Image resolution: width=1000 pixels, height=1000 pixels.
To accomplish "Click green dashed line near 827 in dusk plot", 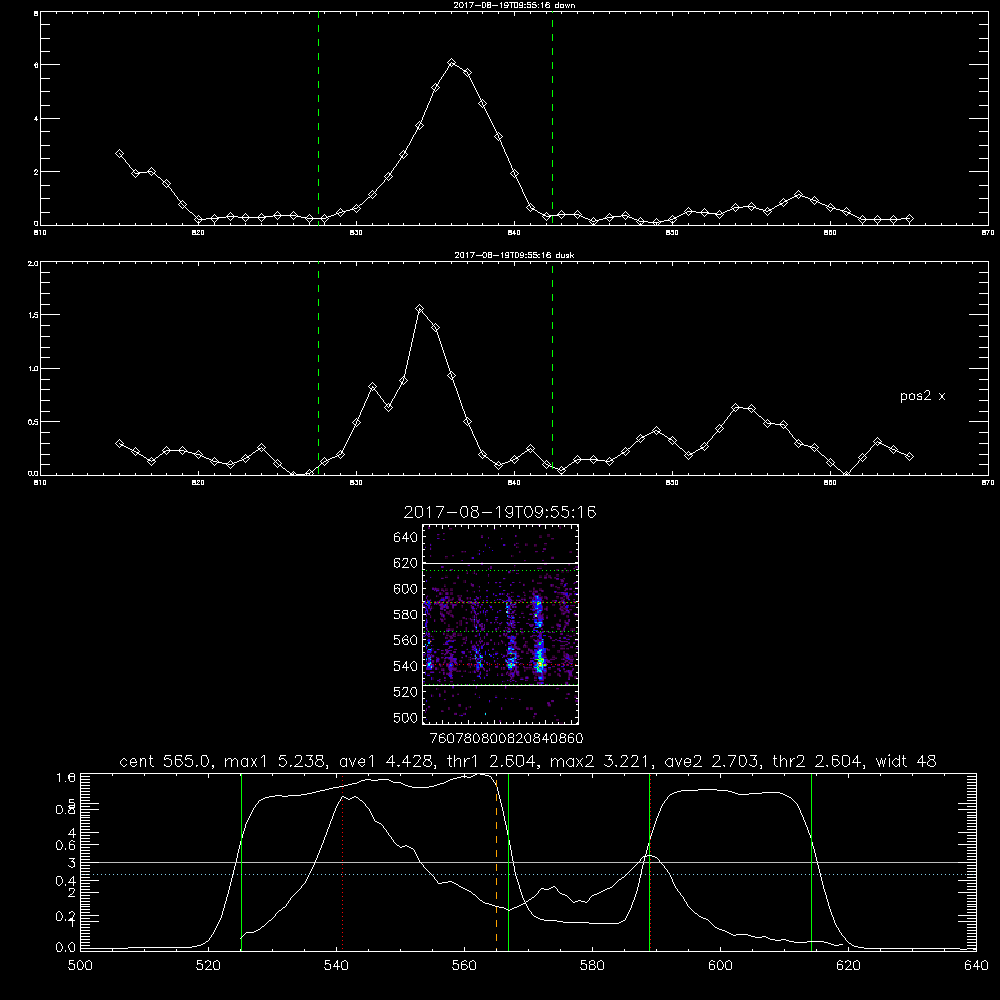I will click(318, 369).
